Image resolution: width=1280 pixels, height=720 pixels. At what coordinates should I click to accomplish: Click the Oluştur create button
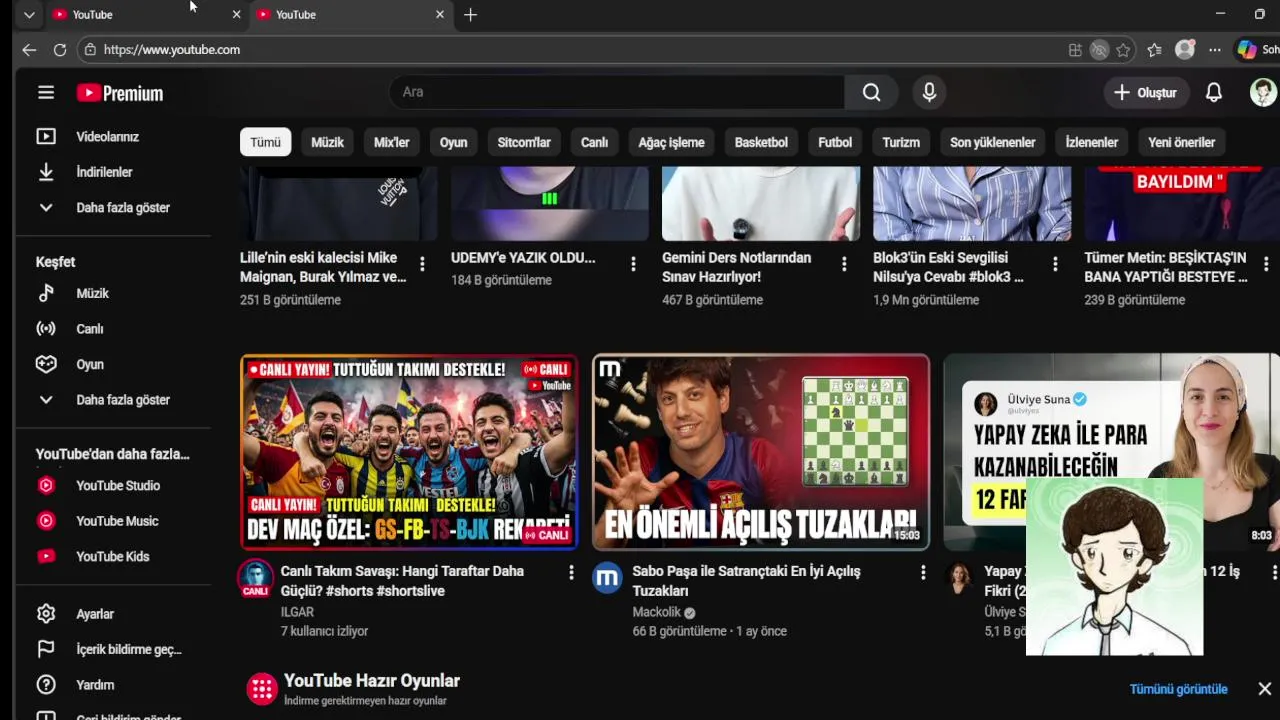coord(1146,92)
